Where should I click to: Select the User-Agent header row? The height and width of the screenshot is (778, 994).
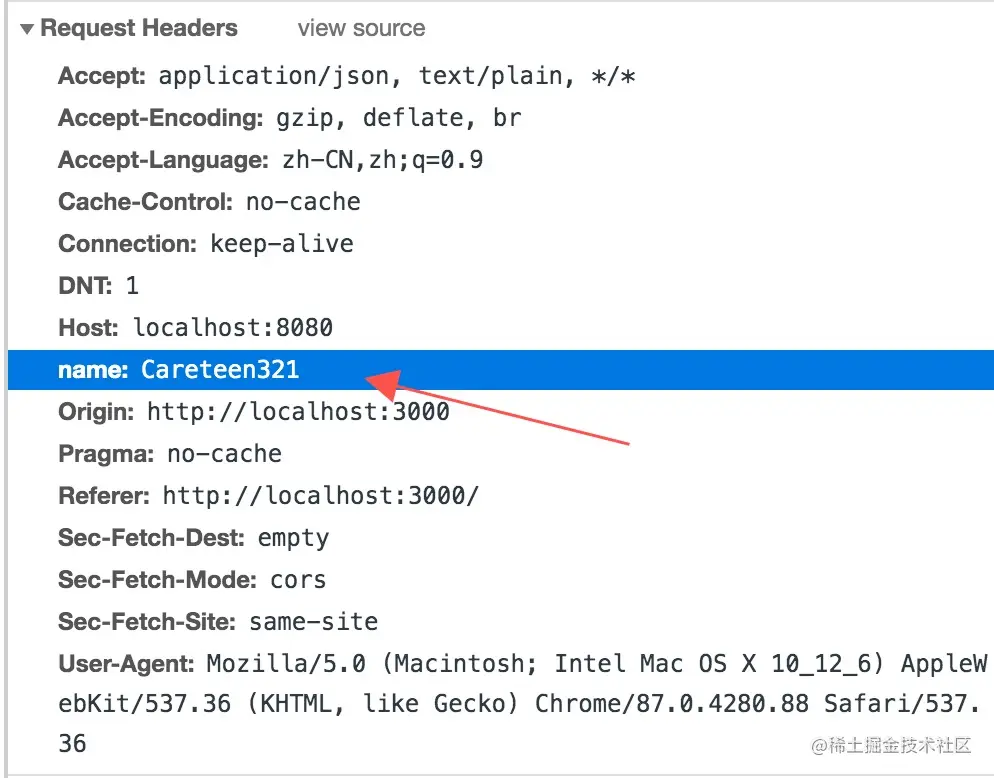(523, 703)
